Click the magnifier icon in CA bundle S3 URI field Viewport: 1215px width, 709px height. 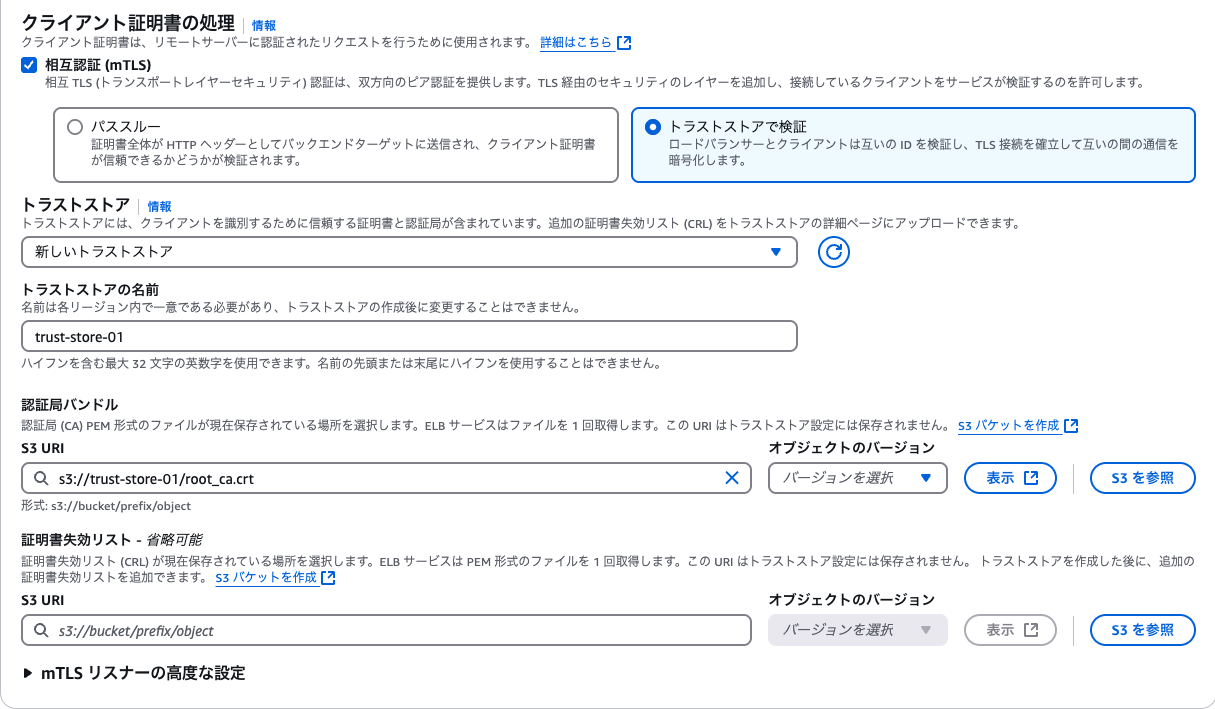pos(42,477)
